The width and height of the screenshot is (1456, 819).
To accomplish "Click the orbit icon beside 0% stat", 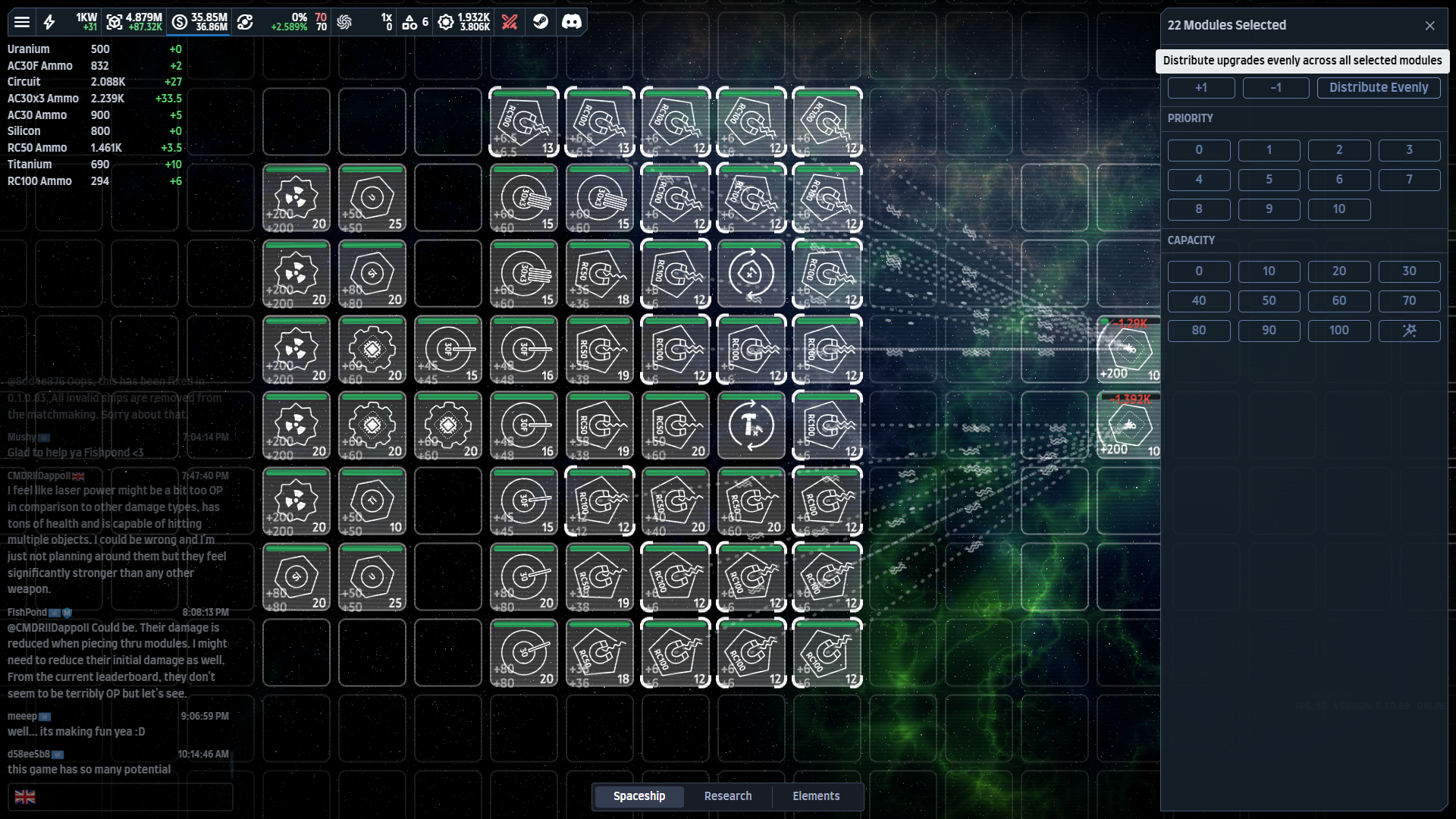I will coord(245,22).
